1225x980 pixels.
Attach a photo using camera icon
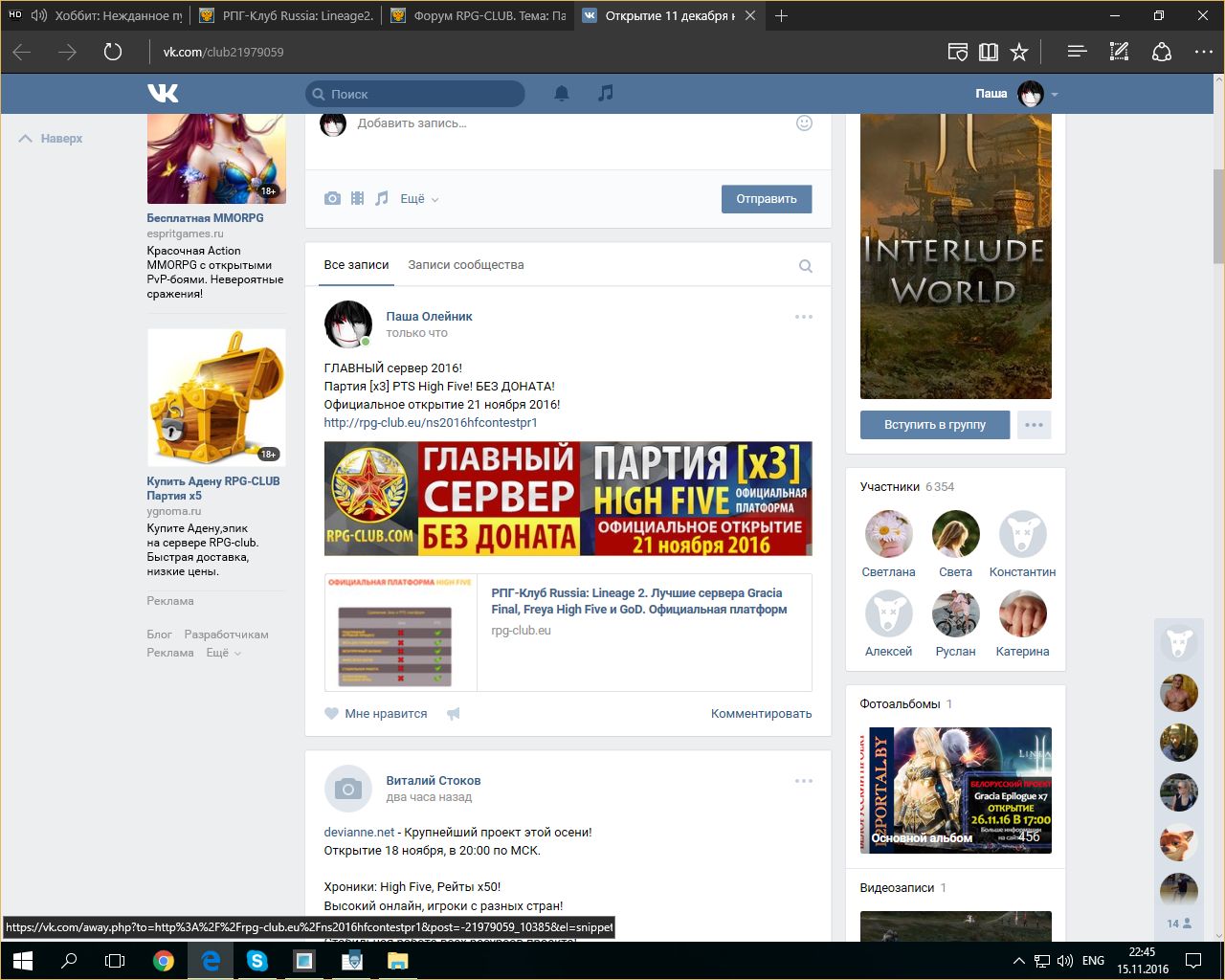pos(332,198)
